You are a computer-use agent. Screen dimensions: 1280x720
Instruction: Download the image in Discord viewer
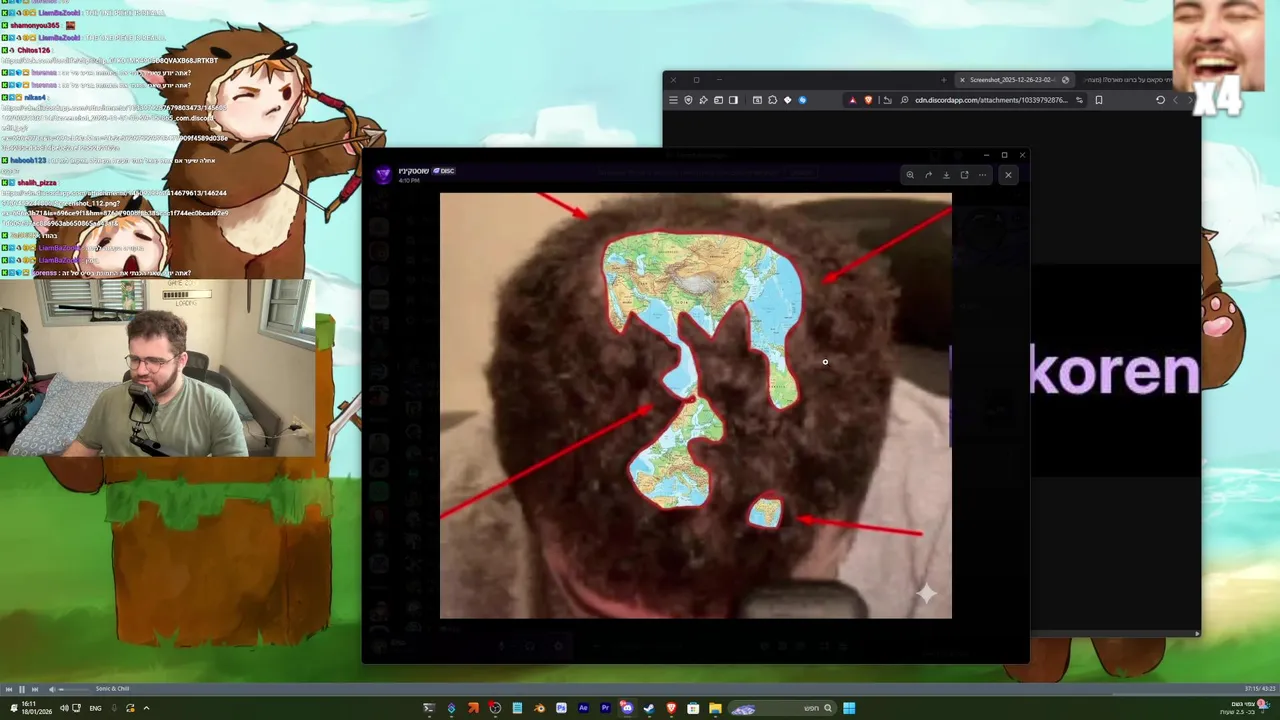(x=946, y=175)
